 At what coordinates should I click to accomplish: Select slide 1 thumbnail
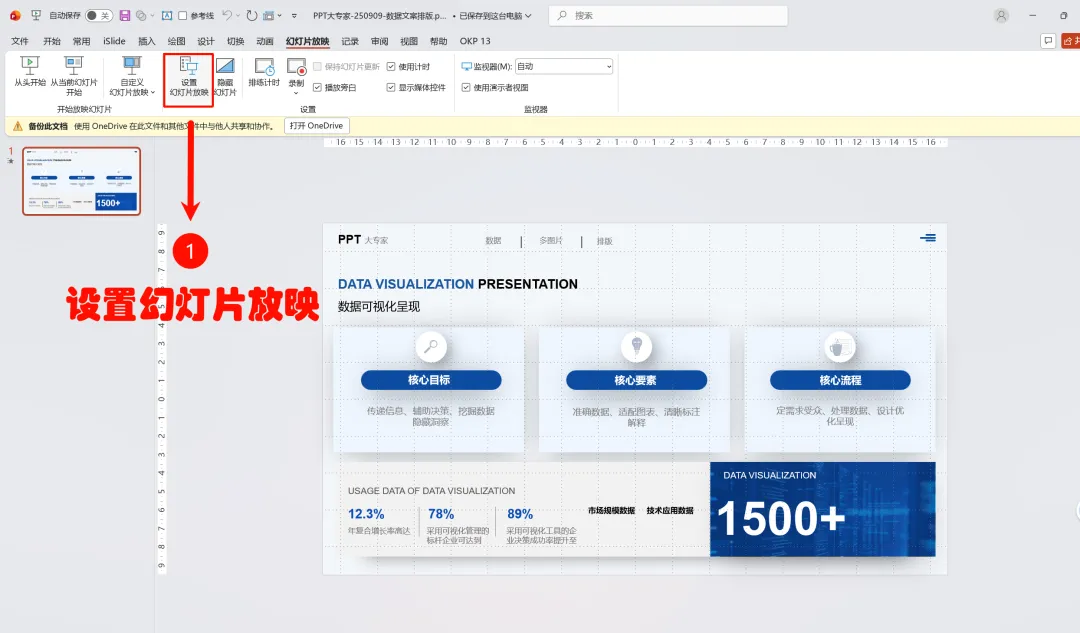click(81, 181)
